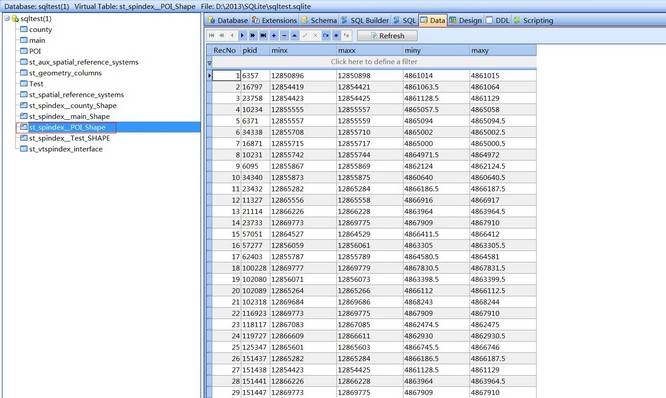Click miny cell 4868243 in record 21
The image size is (666, 398).
tap(436, 302)
